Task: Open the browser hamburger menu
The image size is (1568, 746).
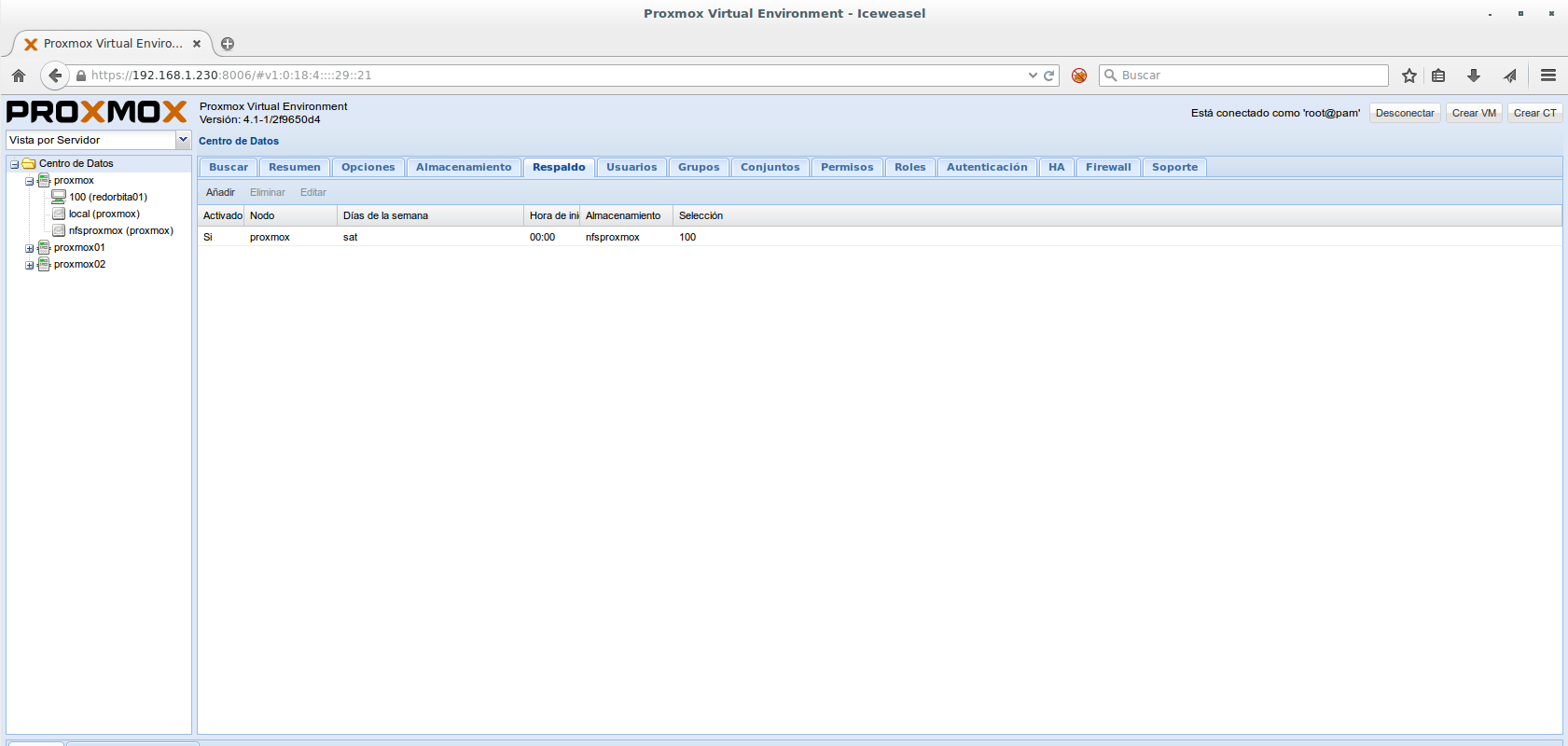Action: point(1548,76)
